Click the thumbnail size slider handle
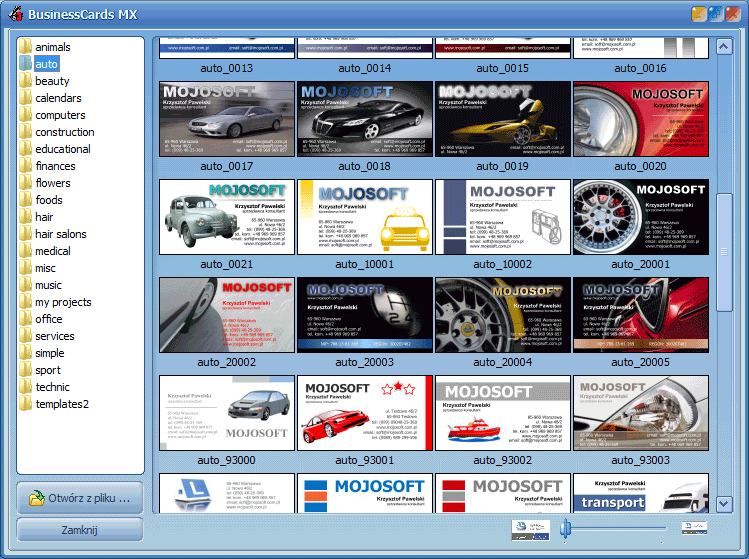The image size is (749, 559). [x=566, y=528]
